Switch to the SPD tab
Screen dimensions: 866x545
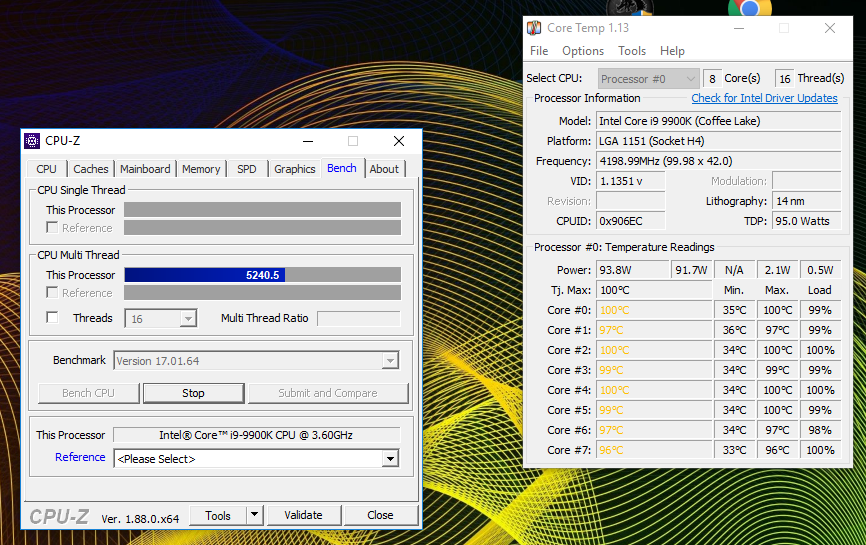click(247, 169)
